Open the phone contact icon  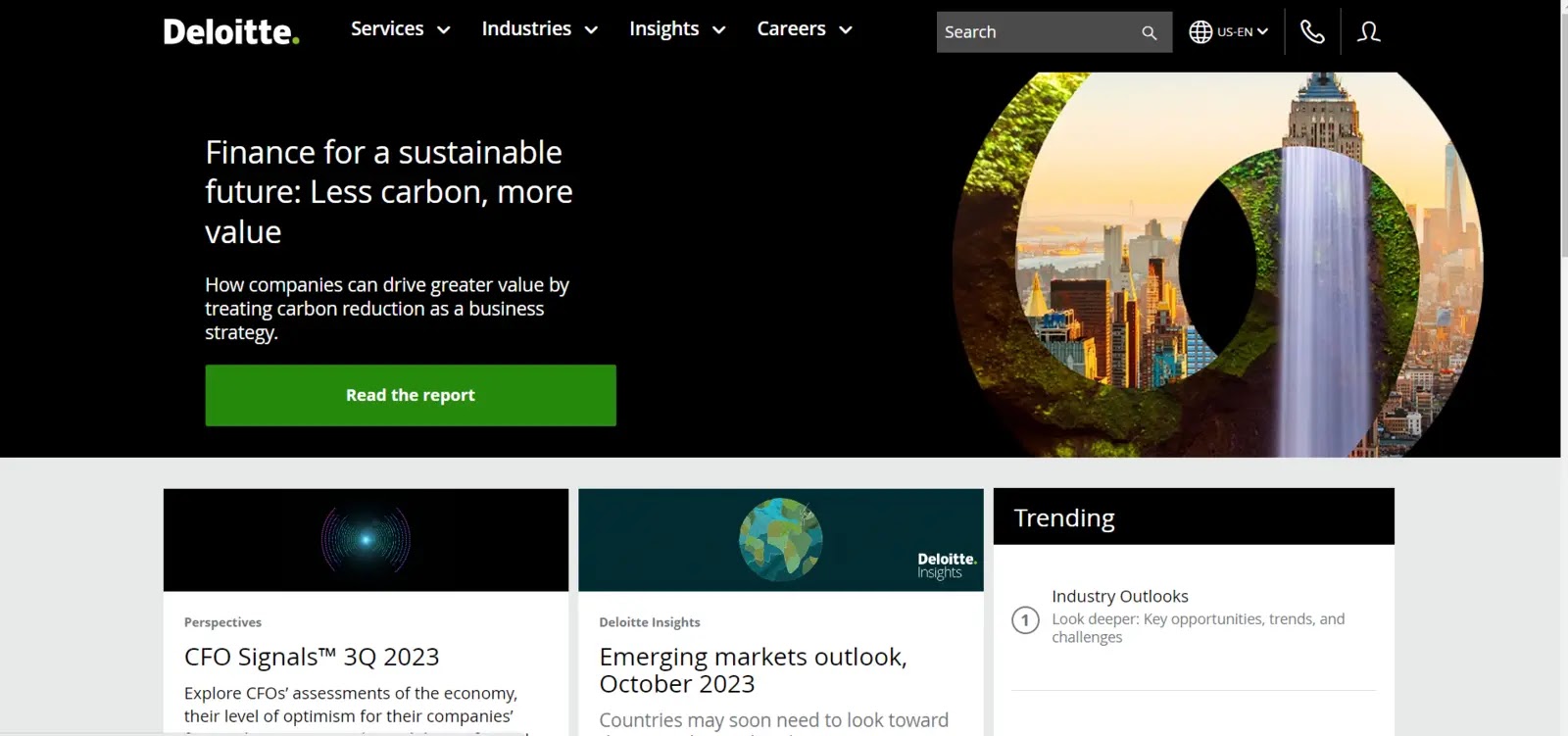pyautogui.click(x=1312, y=32)
